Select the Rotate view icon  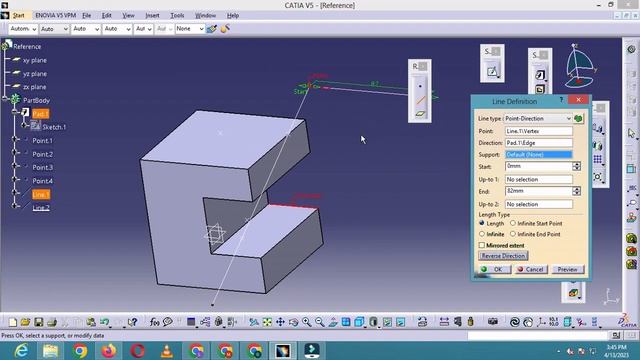pyautogui.click(x=293, y=322)
